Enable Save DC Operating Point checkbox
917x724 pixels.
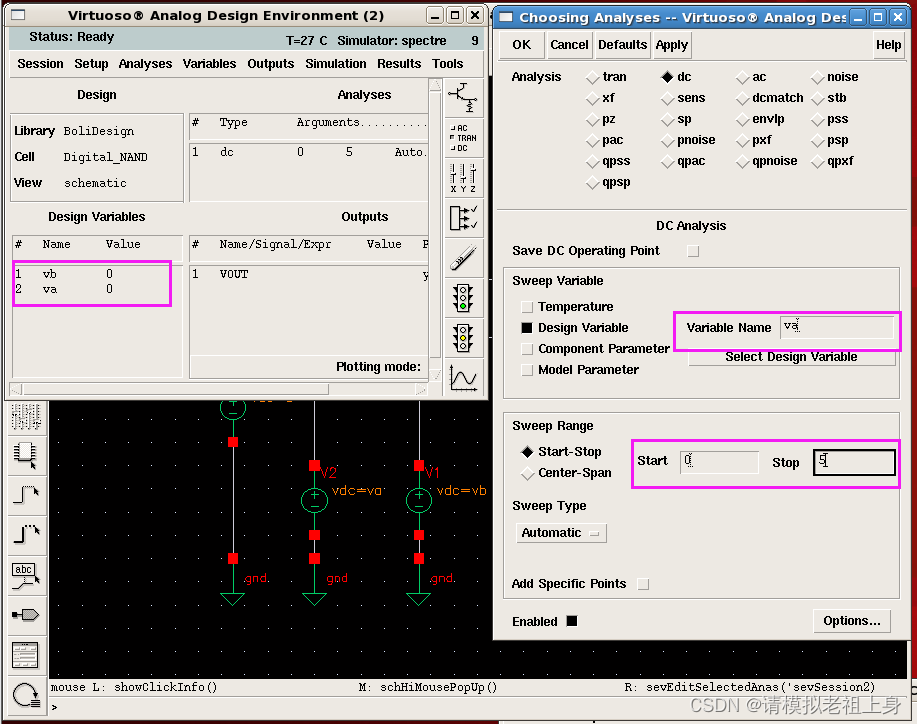(693, 251)
